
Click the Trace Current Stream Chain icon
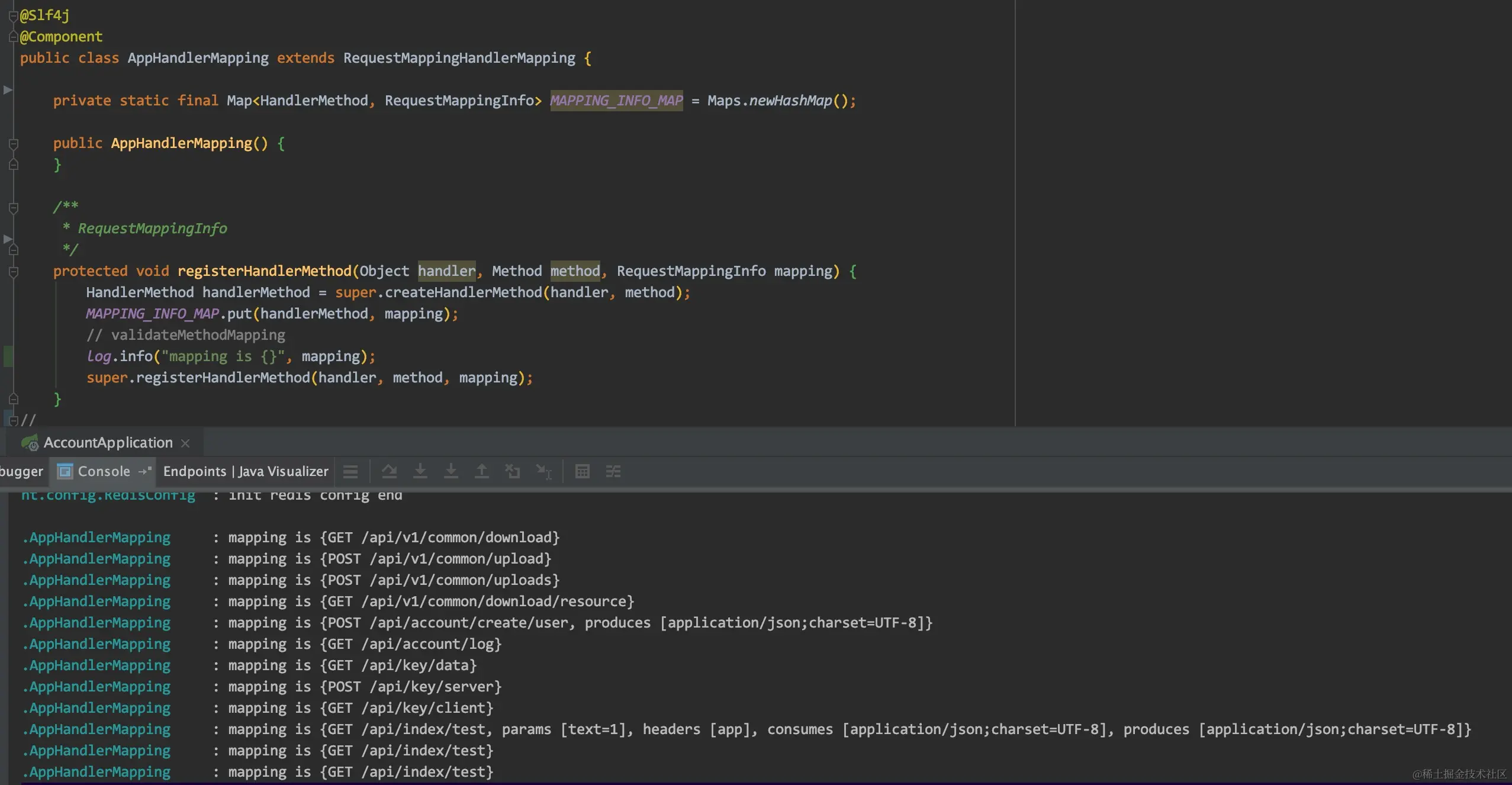coord(613,471)
